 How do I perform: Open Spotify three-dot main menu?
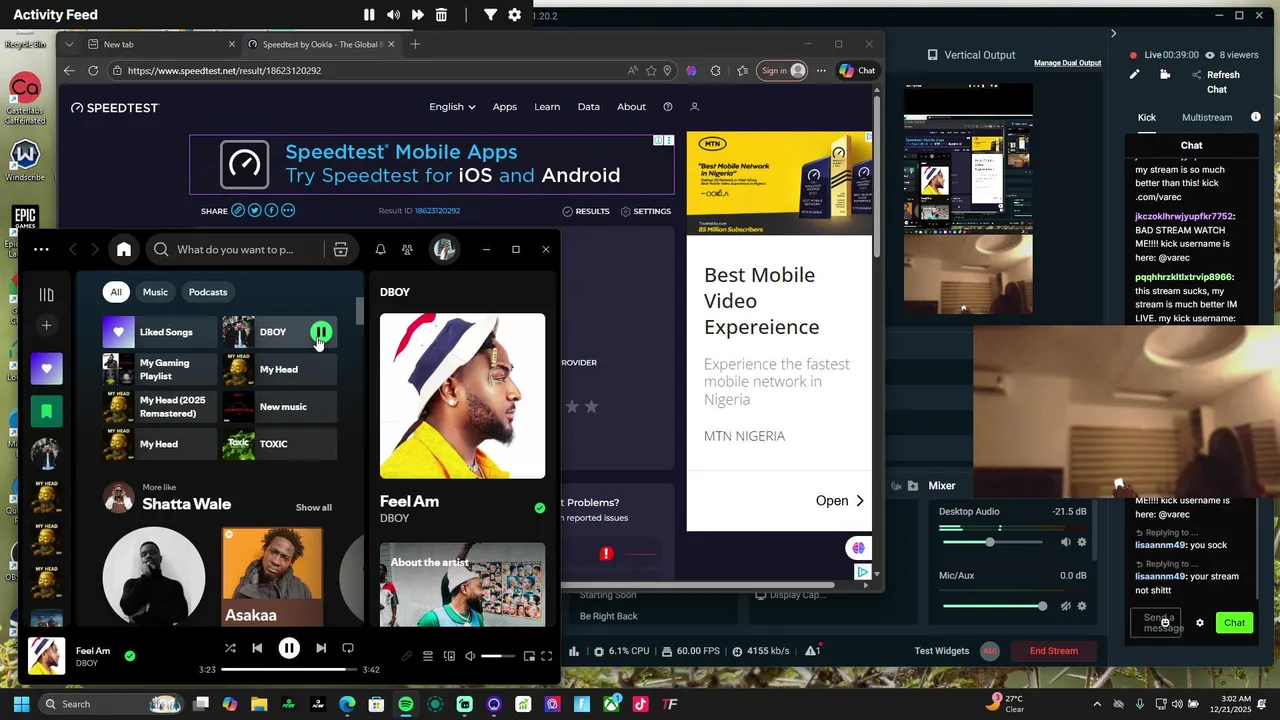pyautogui.click(x=41, y=249)
